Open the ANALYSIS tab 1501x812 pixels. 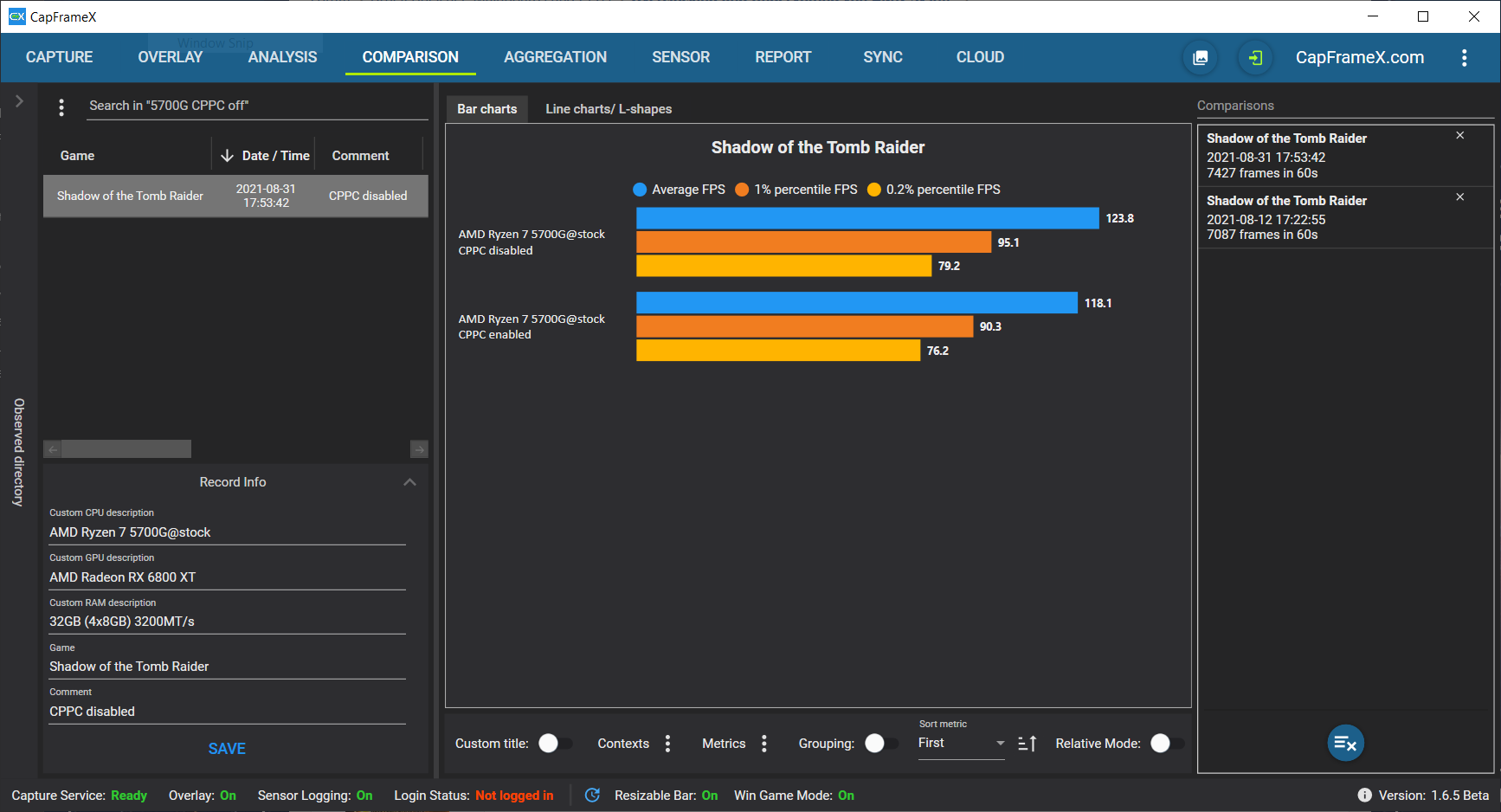[x=282, y=57]
